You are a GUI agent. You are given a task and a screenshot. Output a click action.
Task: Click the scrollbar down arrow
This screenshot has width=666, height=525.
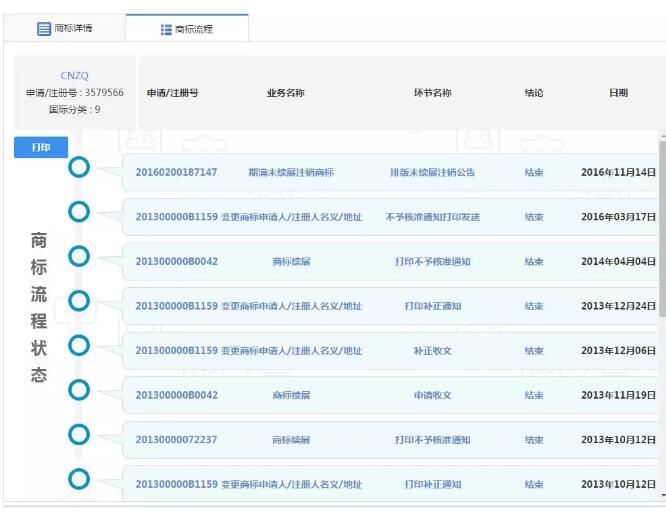point(661,494)
